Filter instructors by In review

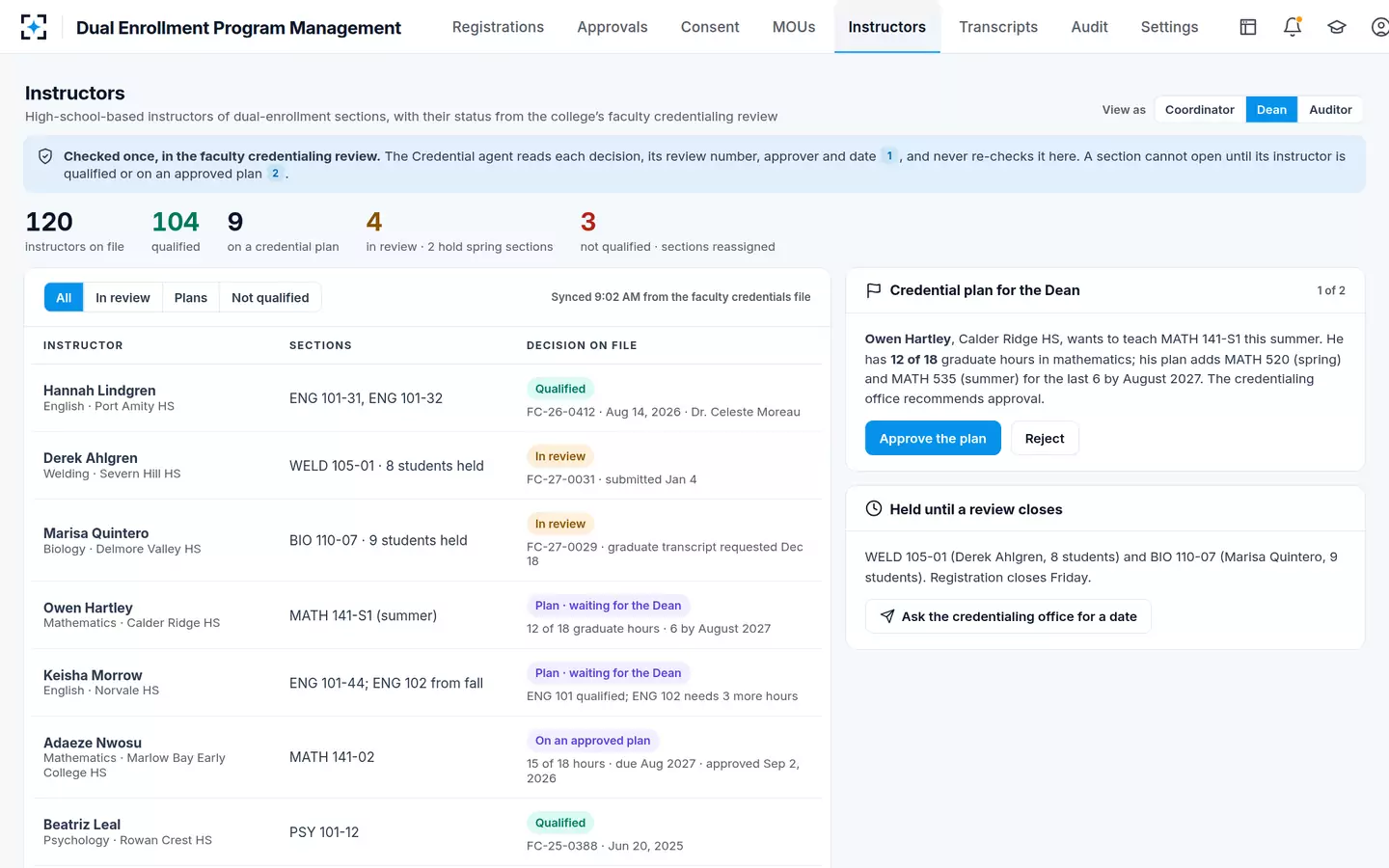tap(123, 297)
